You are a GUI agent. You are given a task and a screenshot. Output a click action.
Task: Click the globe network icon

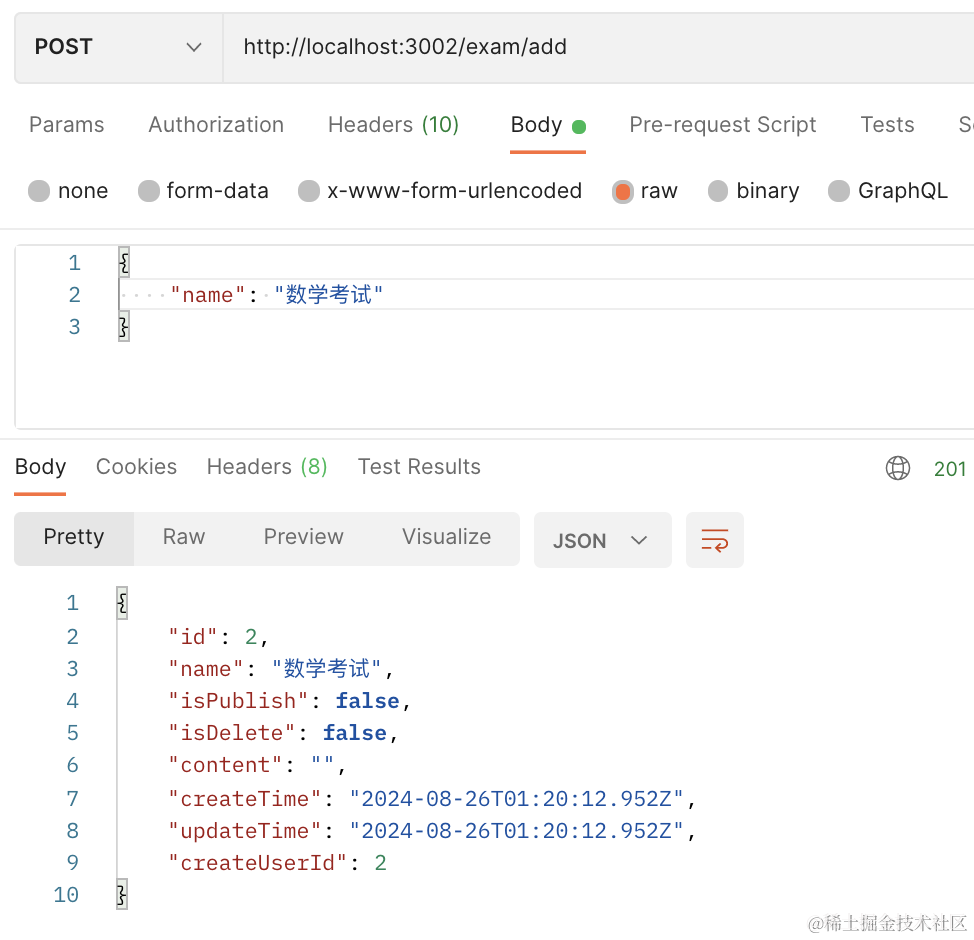coord(898,468)
